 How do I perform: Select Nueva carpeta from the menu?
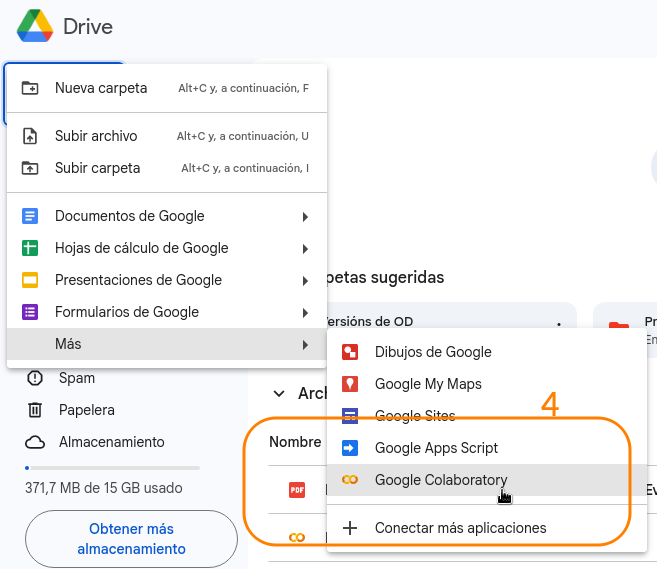click(167, 88)
